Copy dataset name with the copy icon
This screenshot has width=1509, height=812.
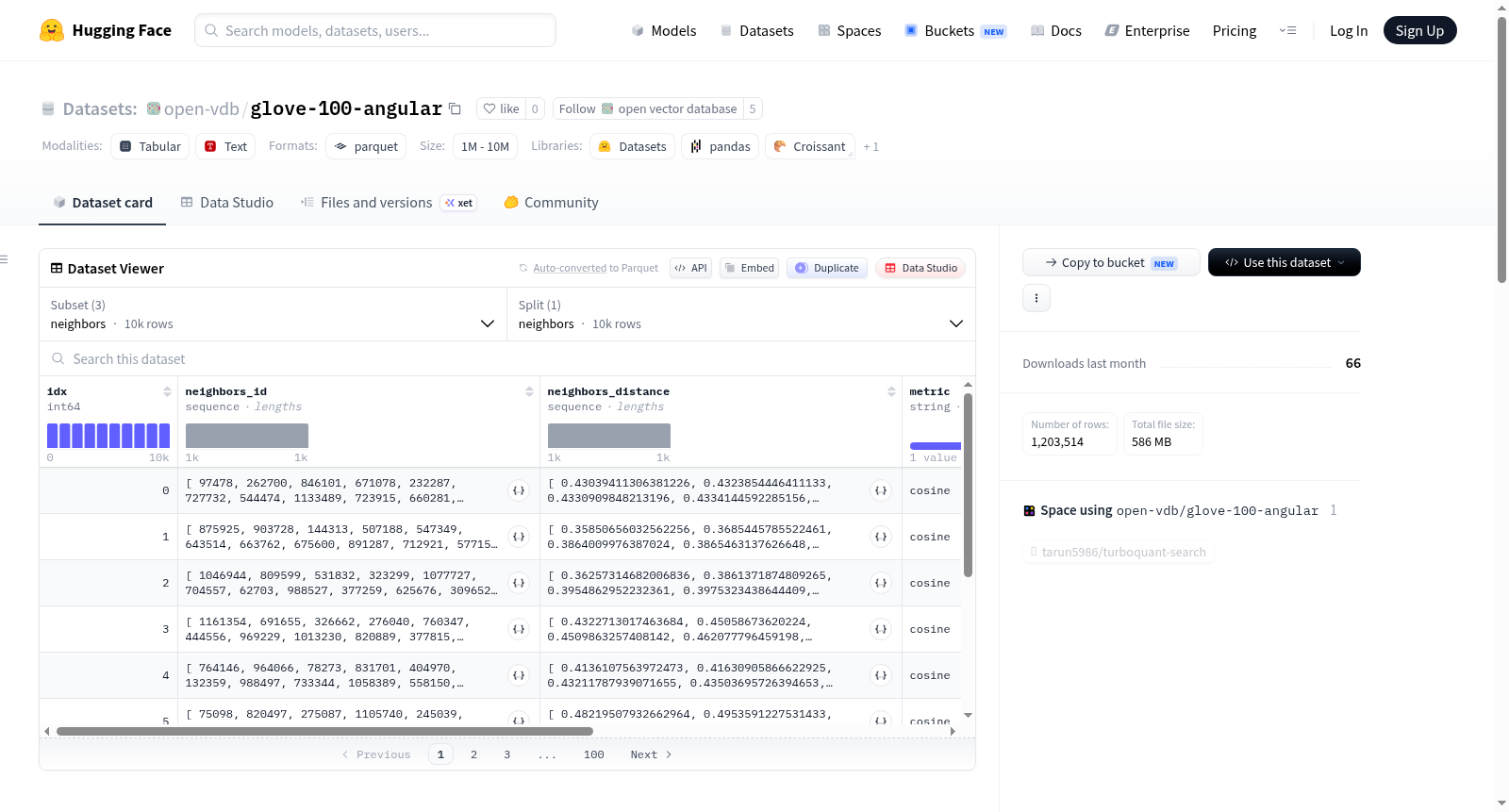[455, 108]
